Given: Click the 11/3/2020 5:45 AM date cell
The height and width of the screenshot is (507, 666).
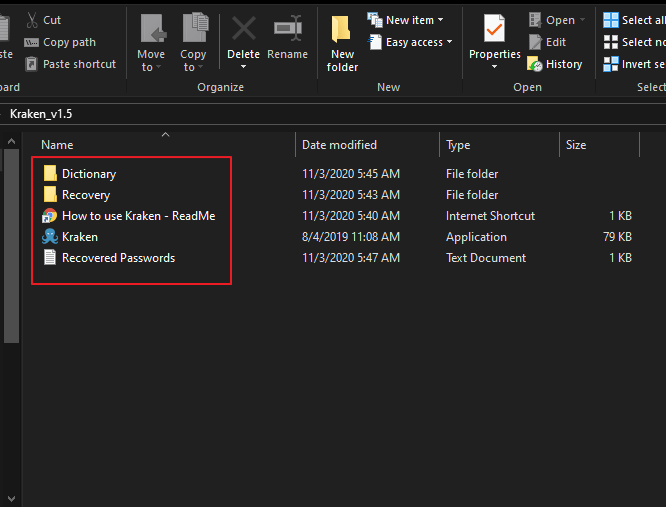Looking at the screenshot, I should (x=351, y=174).
